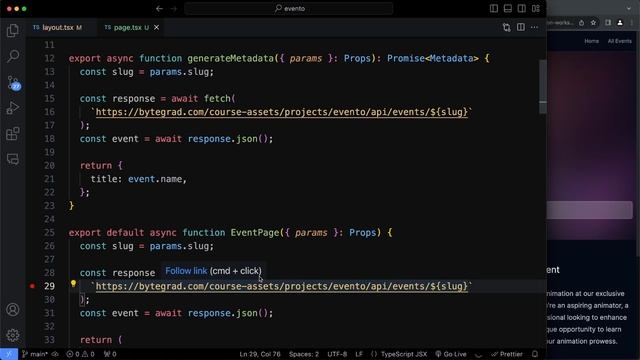Screen dimensions: 640x360
Task: Click the Follow link tooltip text
Action: [186, 271]
